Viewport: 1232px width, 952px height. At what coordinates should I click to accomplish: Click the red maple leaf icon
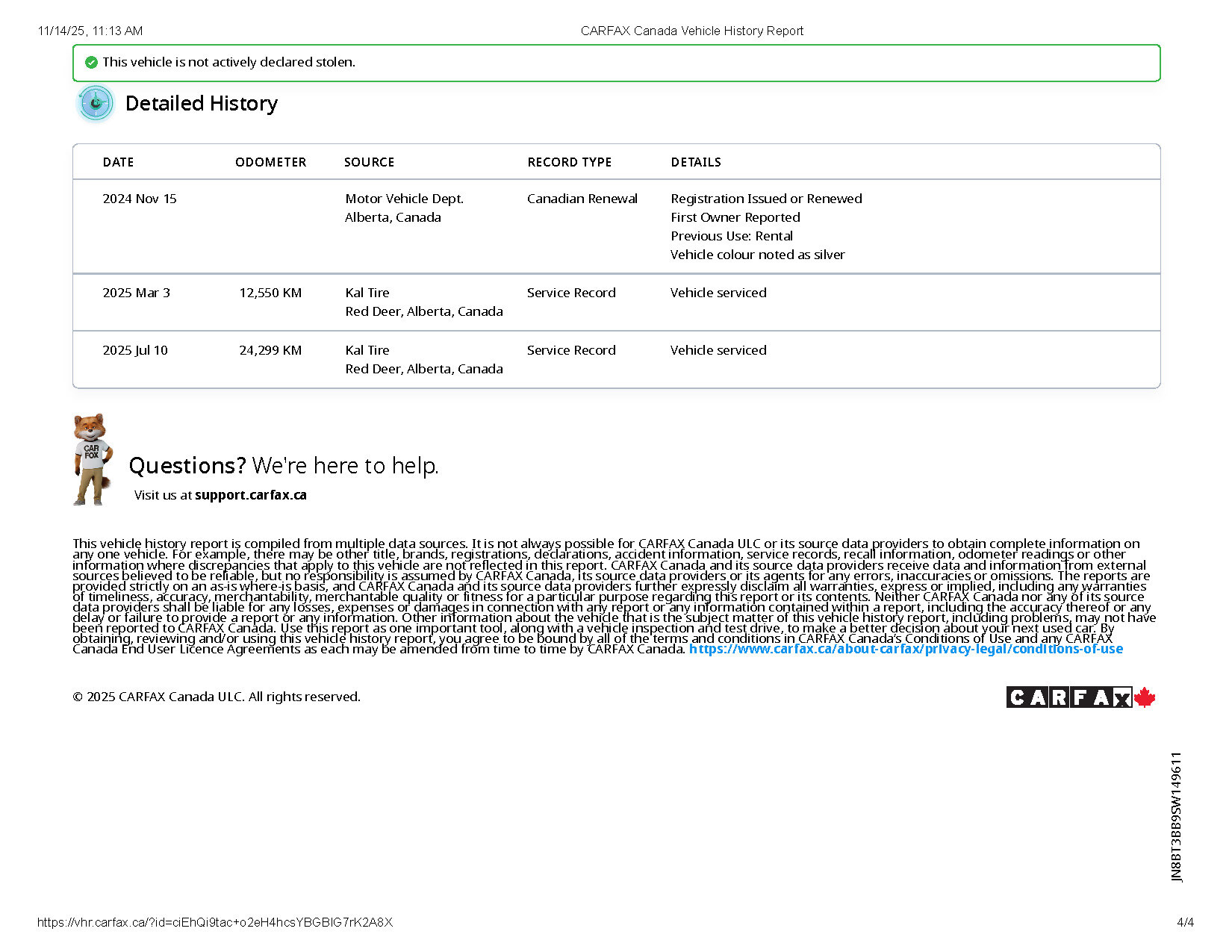(x=1145, y=697)
